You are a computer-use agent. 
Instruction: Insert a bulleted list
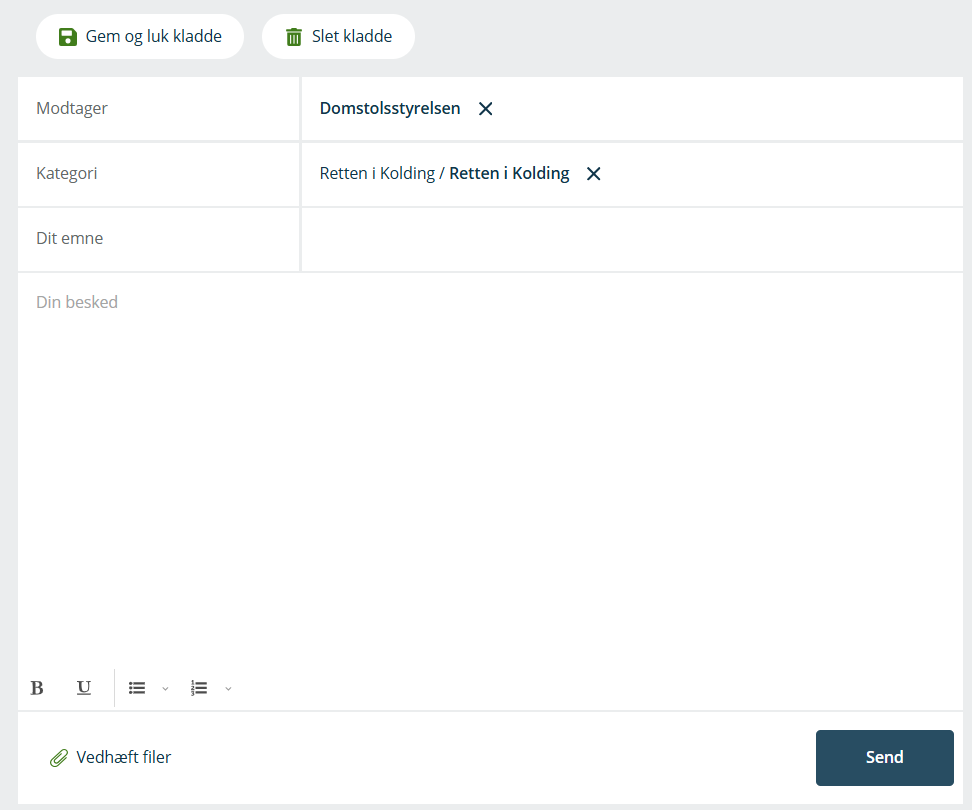pyautogui.click(x=137, y=688)
